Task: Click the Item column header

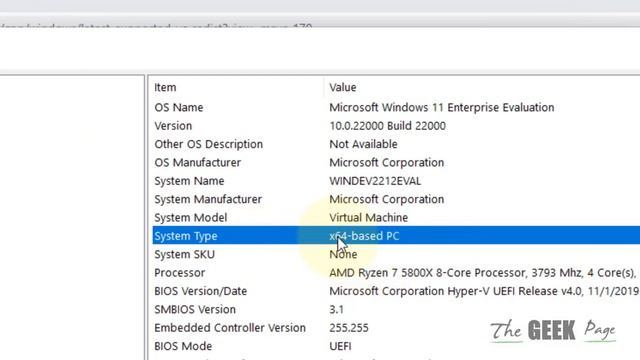Action: [x=165, y=87]
